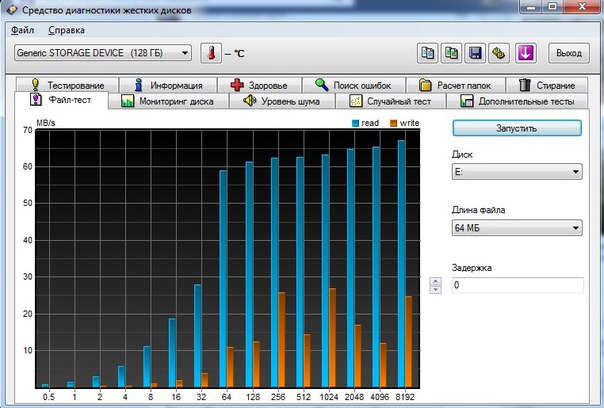This screenshot has height=408, width=604.
Task: Click the Выход button
Action: tap(567, 52)
